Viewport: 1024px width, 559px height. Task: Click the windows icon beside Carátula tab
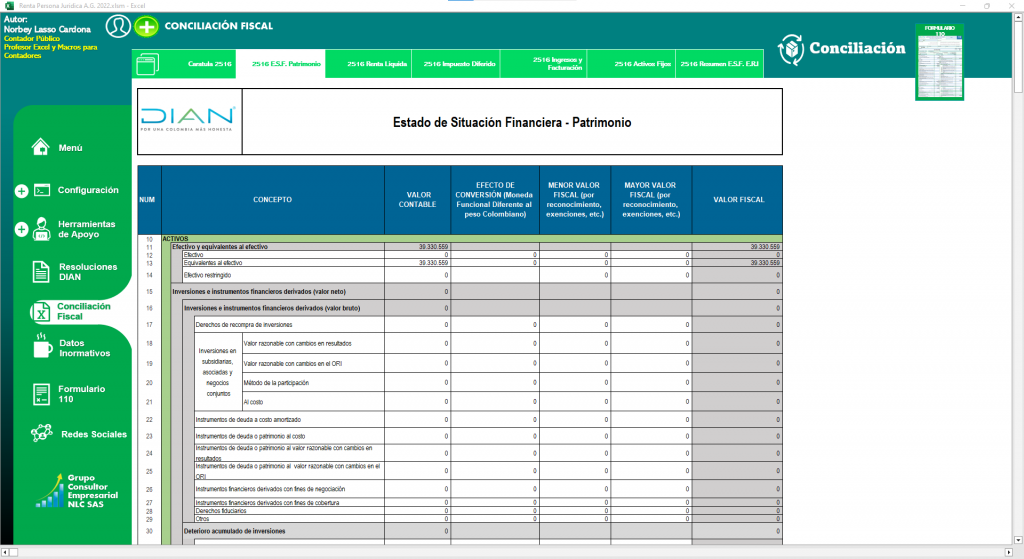tap(148, 65)
